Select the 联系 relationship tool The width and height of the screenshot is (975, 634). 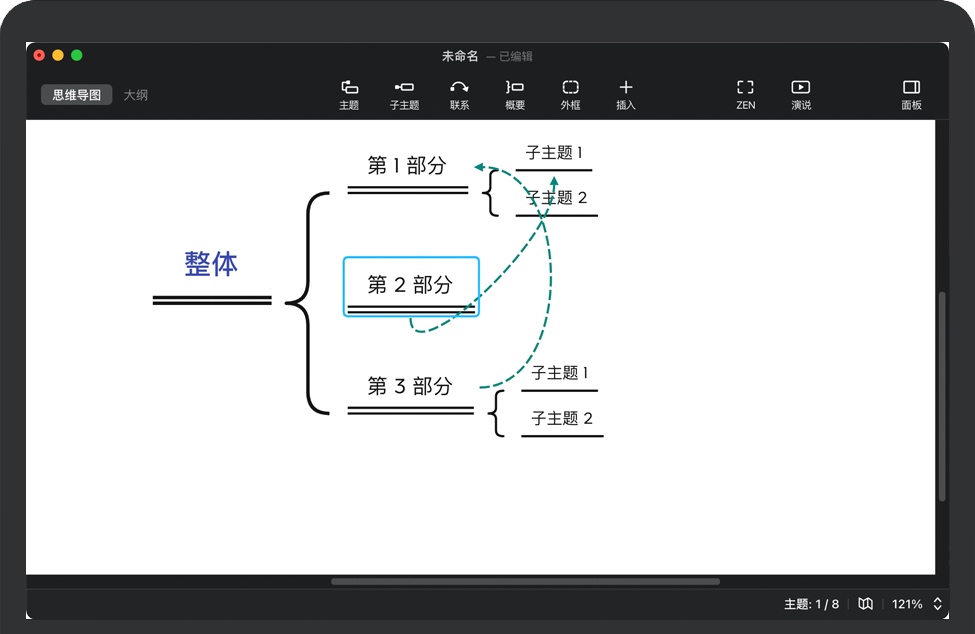click(459, 94)
